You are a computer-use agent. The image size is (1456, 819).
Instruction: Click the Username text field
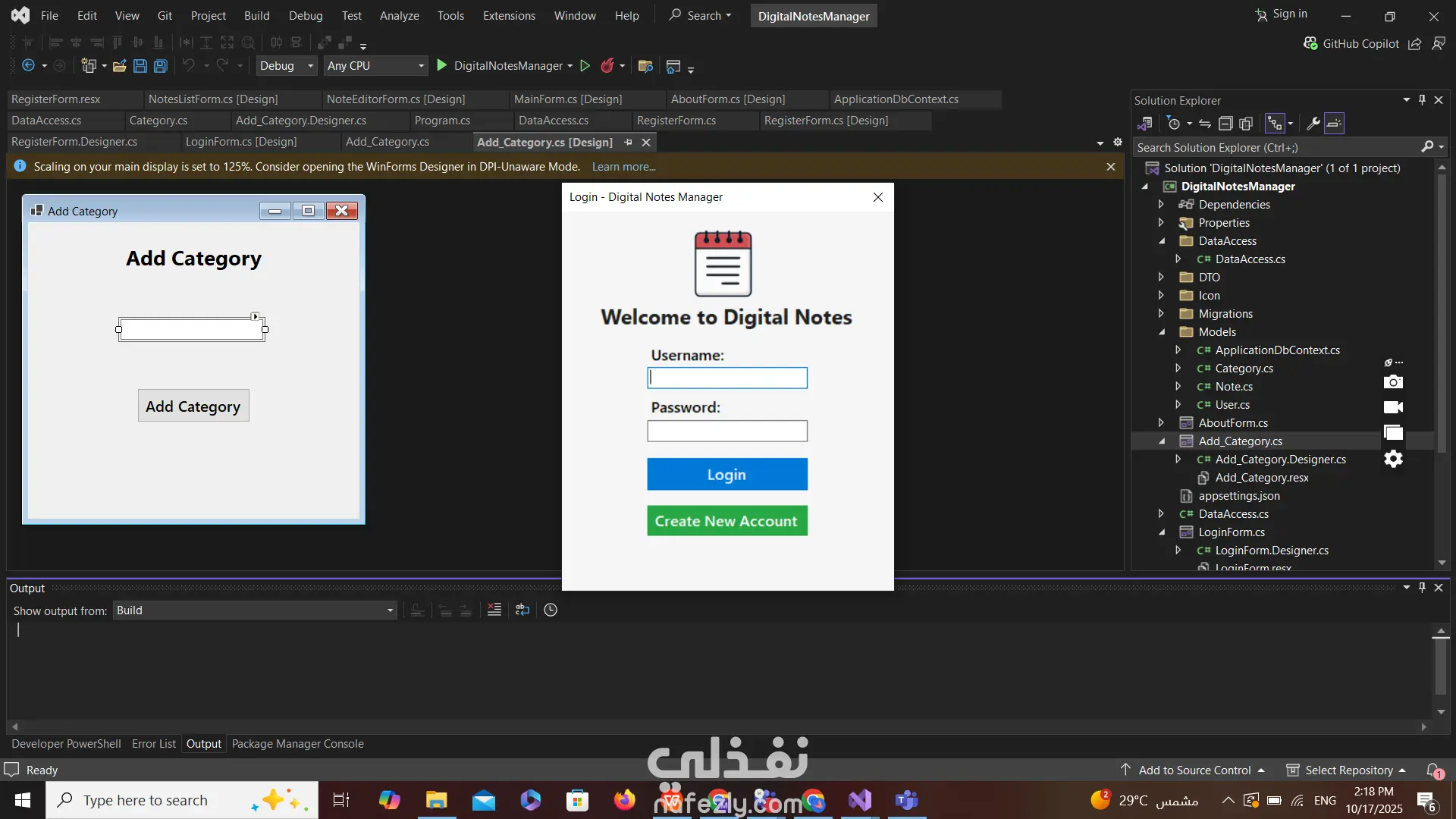[726, 378]
